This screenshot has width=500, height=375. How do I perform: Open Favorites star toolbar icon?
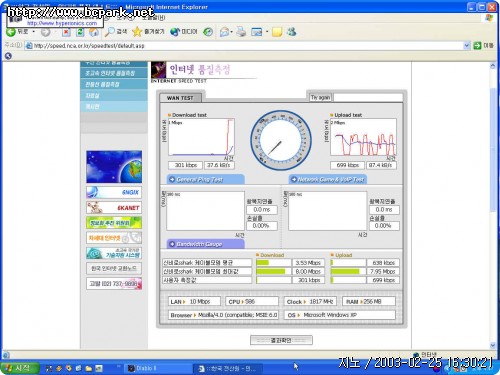pyautogui.click(x=137, y=32)
